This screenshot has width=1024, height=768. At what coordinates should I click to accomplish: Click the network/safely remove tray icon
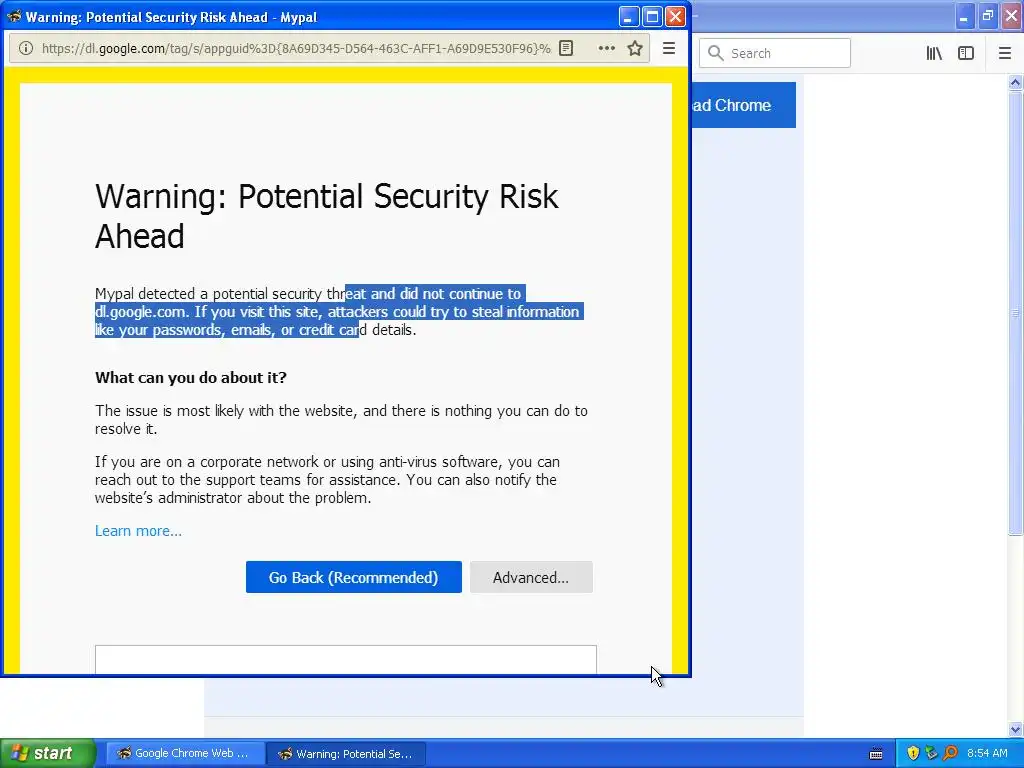(931, 753)
